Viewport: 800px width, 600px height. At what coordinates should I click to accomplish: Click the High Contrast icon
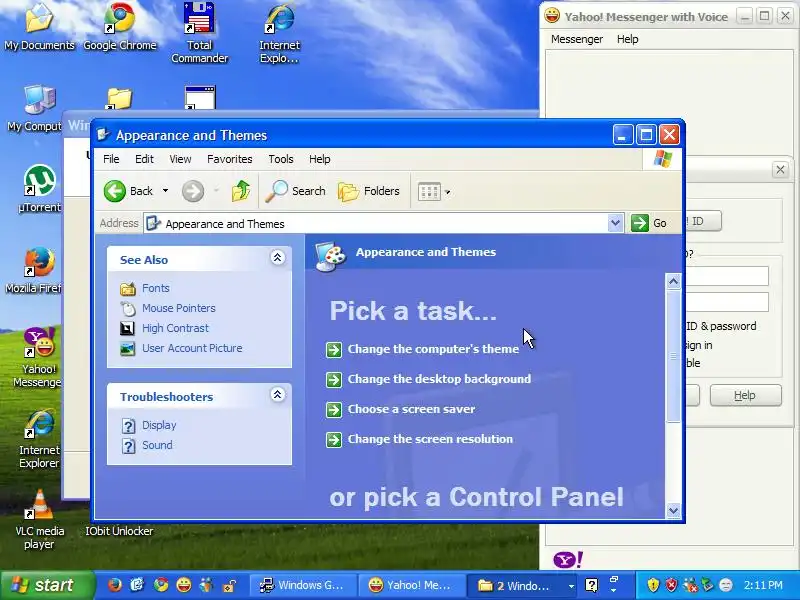click(128, 329)
